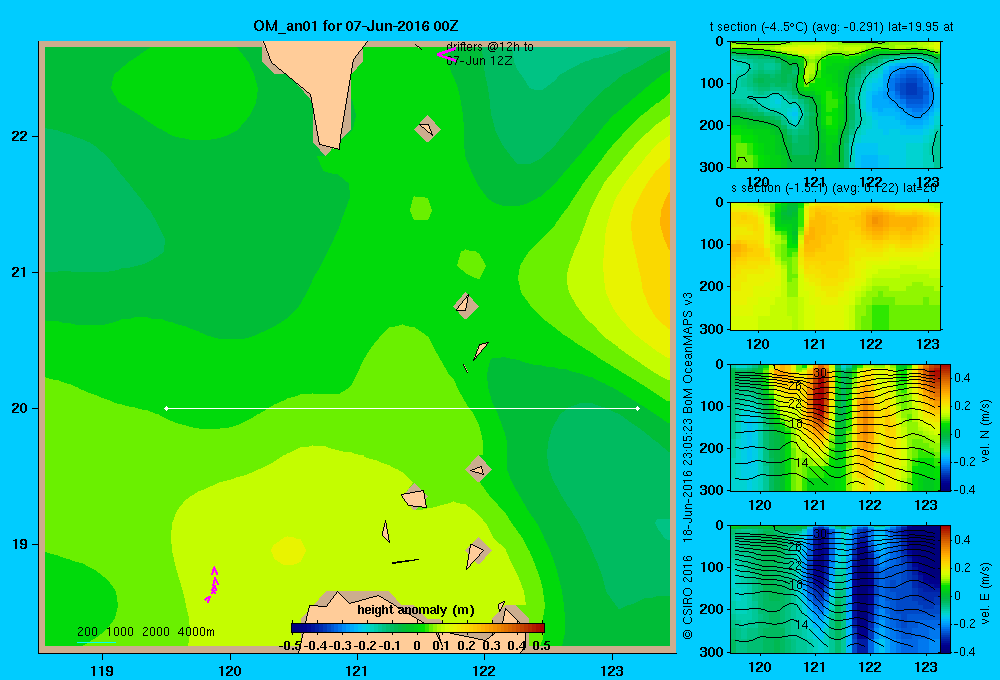Click the vel. E velocity color bar
This screenshot has height=680, width=1000.
point(945,589)
